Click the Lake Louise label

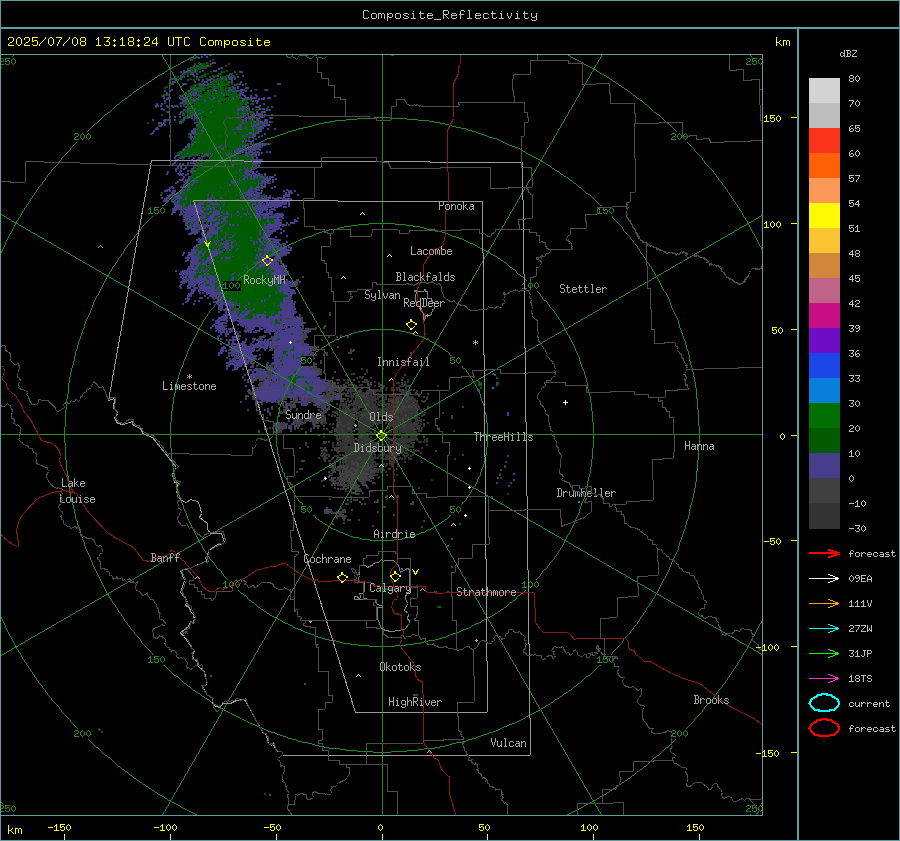pyautogui.click(x=77, y=491)
